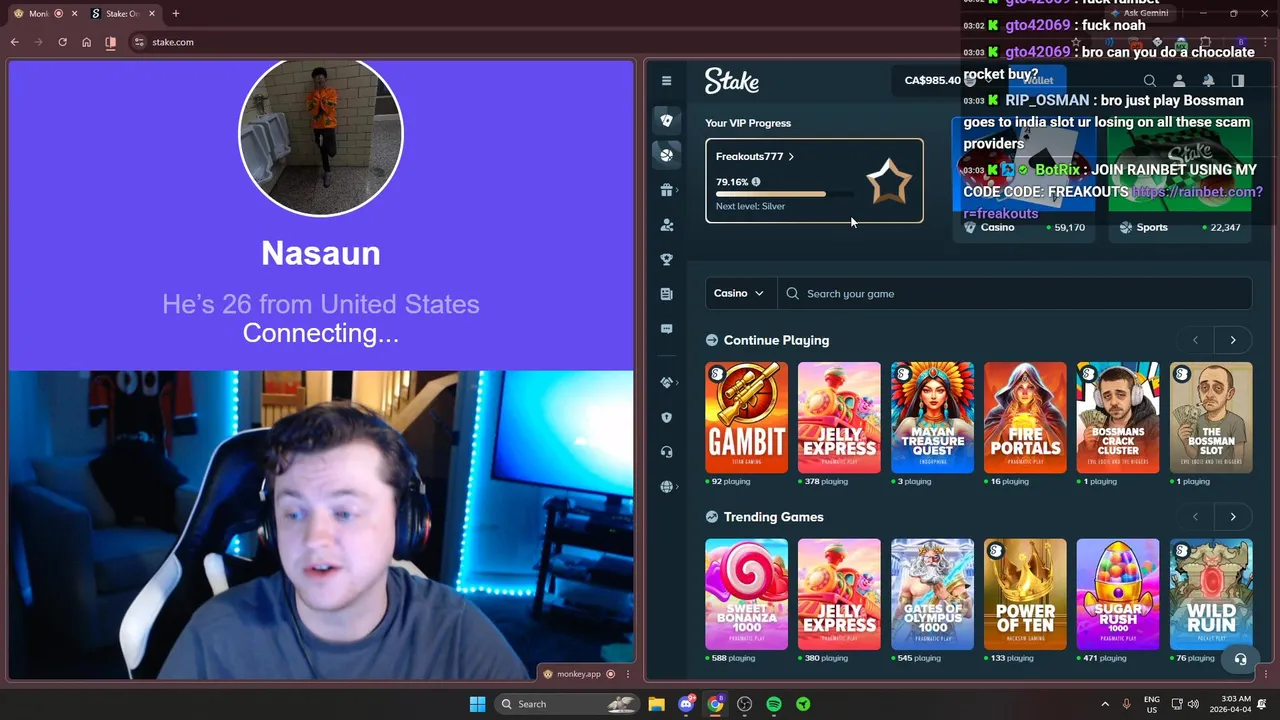Reload the current browser page

[x=62, y=42]
